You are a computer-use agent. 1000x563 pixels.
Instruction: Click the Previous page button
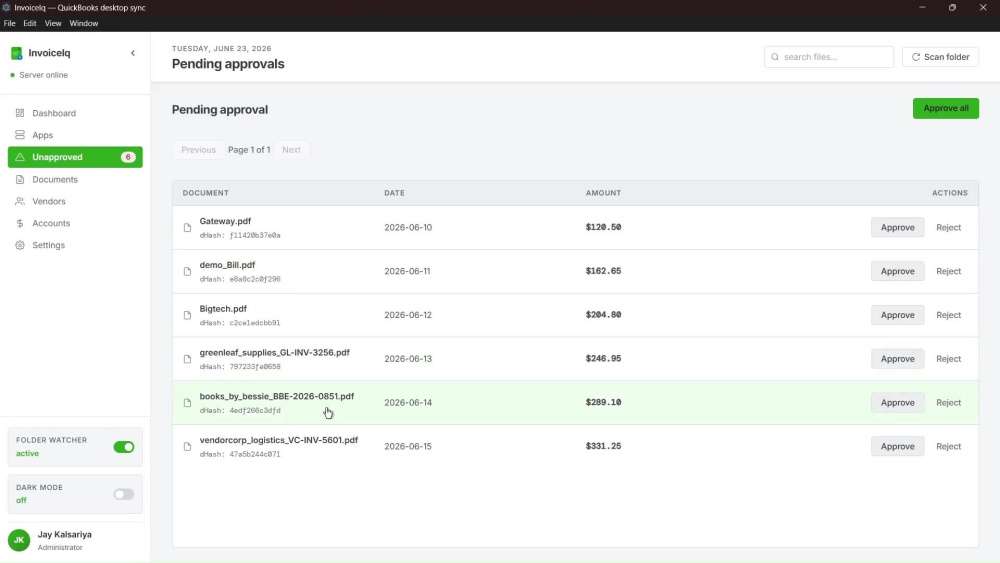coord(198,150)
